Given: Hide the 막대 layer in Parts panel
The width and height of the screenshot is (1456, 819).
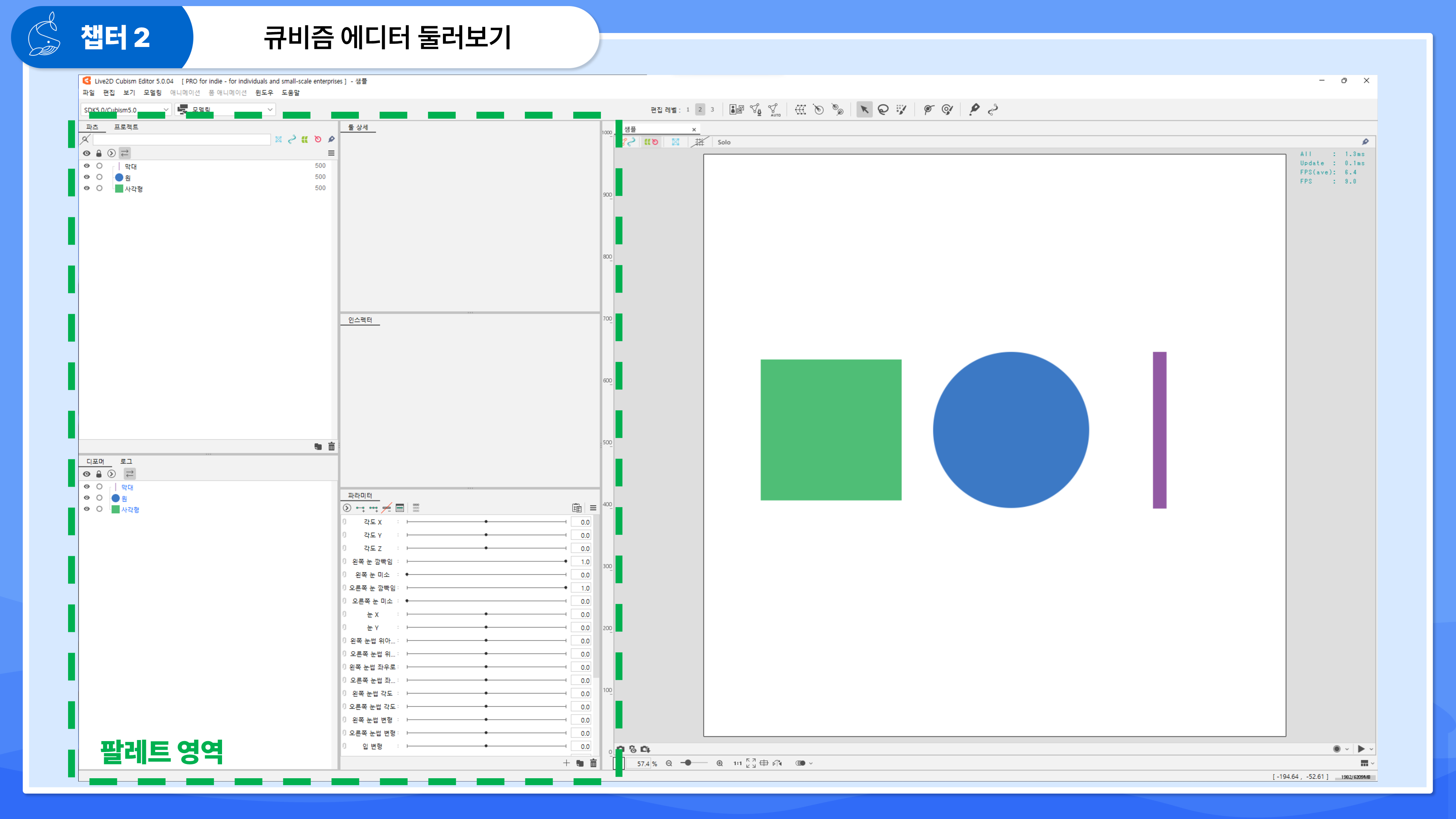Looking at the screenshot, I should click(87, 166).
